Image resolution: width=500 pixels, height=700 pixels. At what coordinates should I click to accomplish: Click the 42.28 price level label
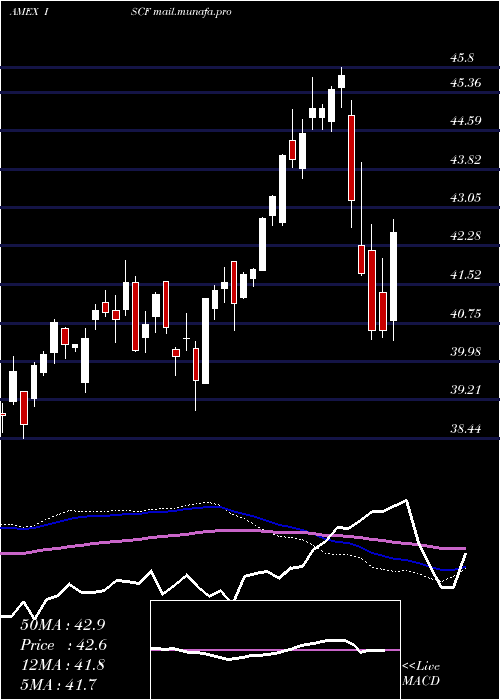466,236
